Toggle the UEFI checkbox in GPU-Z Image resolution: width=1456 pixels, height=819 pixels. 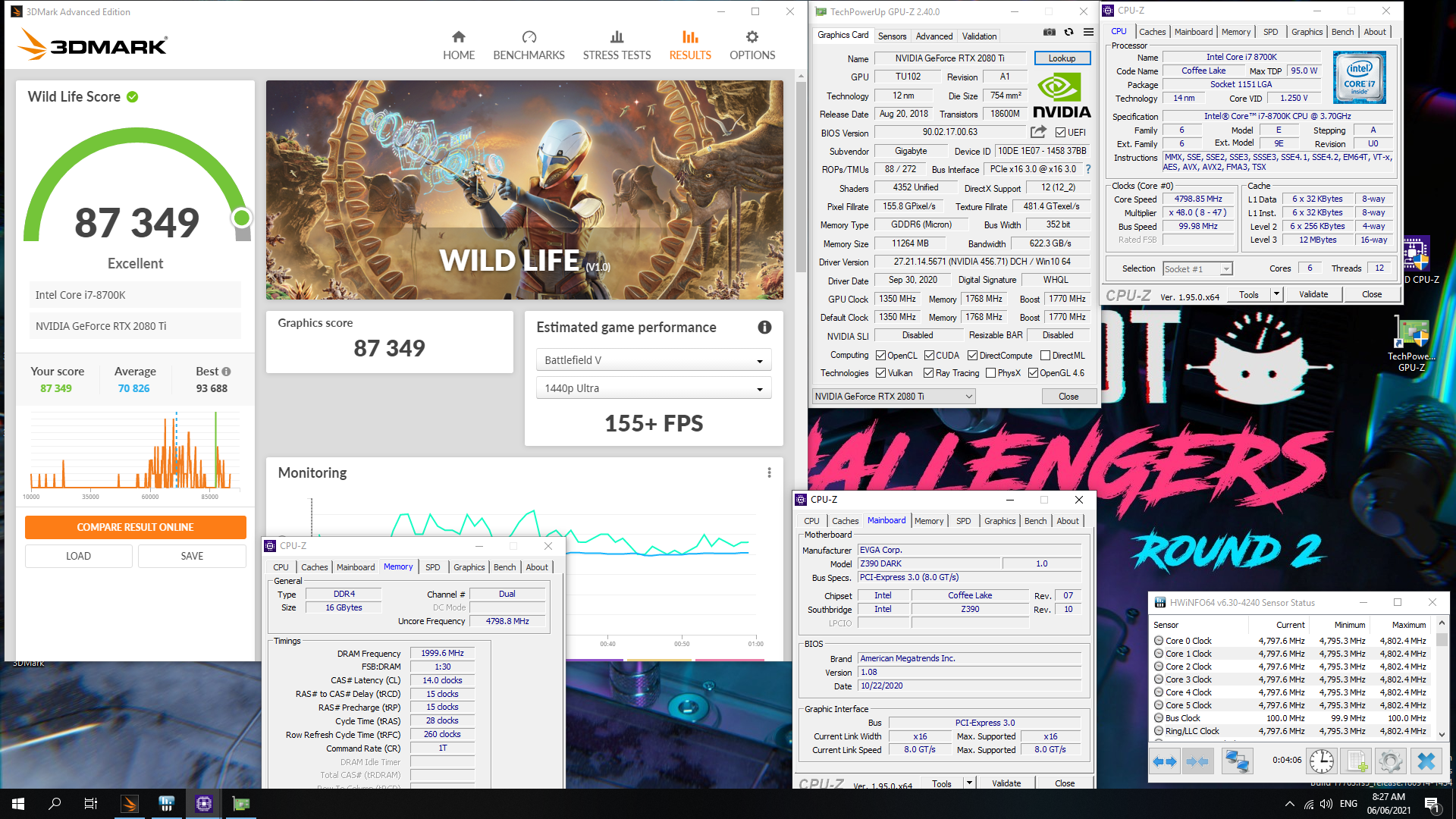[x=1061, y=132]
